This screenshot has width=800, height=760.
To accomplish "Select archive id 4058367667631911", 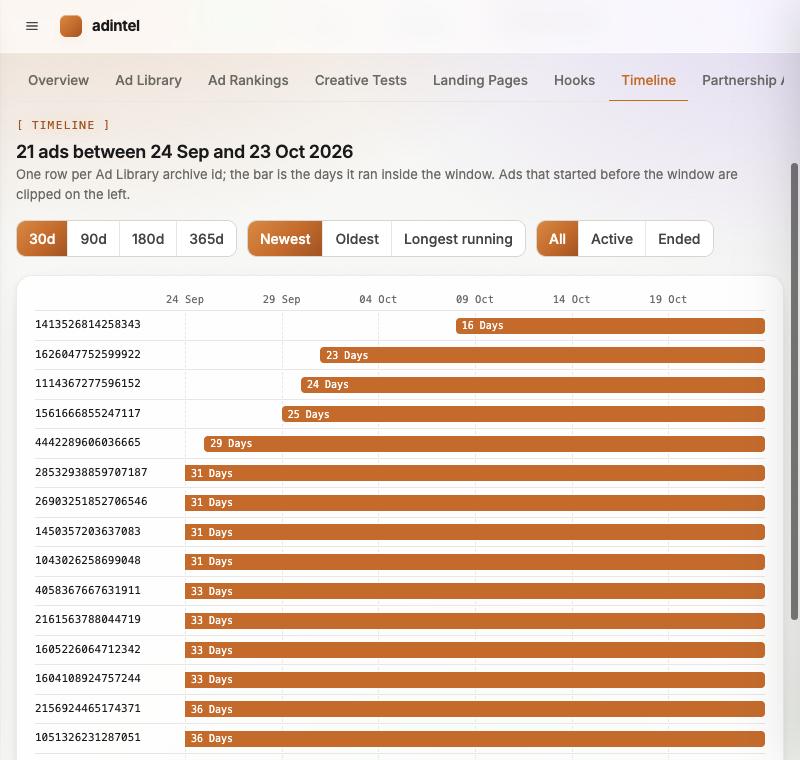I will pyautogui.click(x=88, y=590).
